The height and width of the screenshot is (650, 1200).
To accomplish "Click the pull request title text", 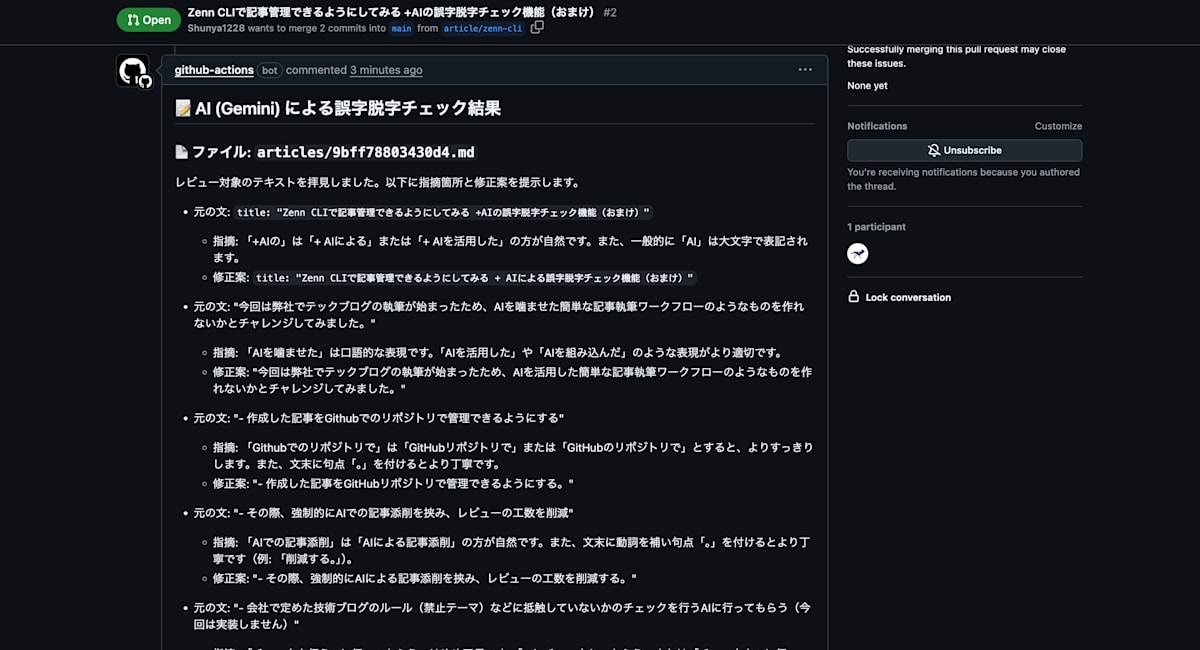I will [x=391, y=12].
